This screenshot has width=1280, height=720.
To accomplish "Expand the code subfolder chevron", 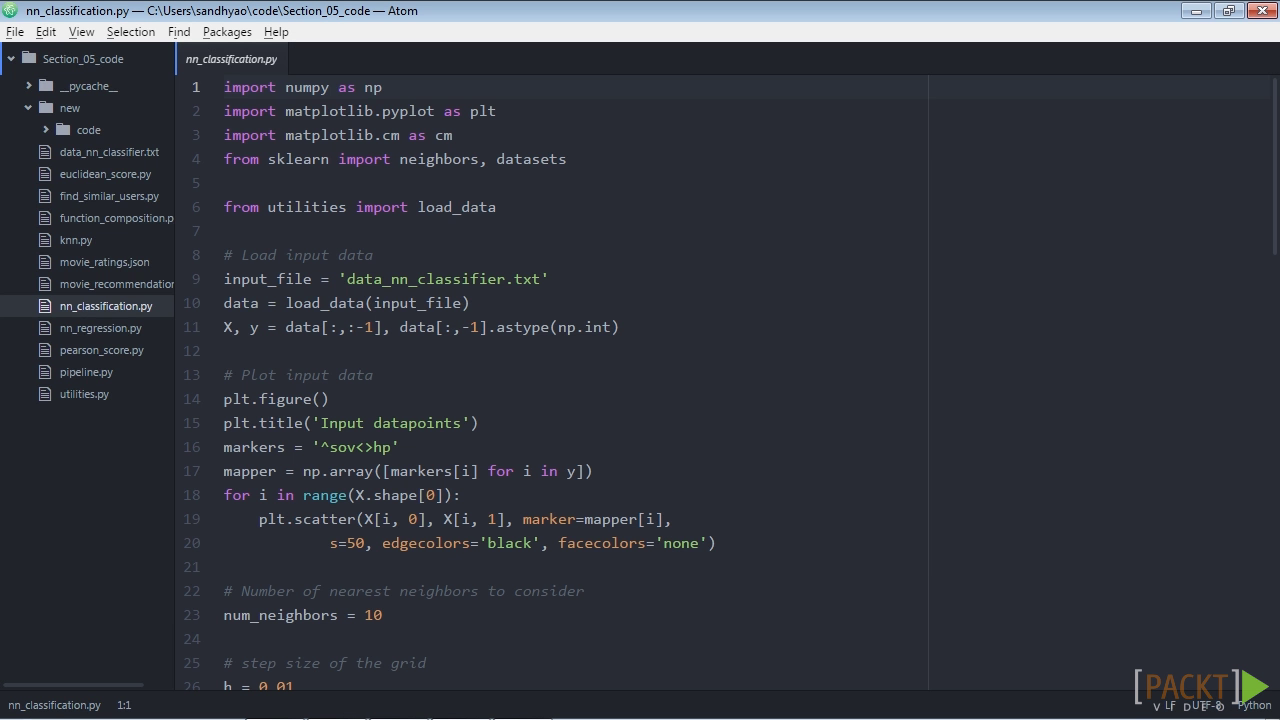I will coord(46,130).
